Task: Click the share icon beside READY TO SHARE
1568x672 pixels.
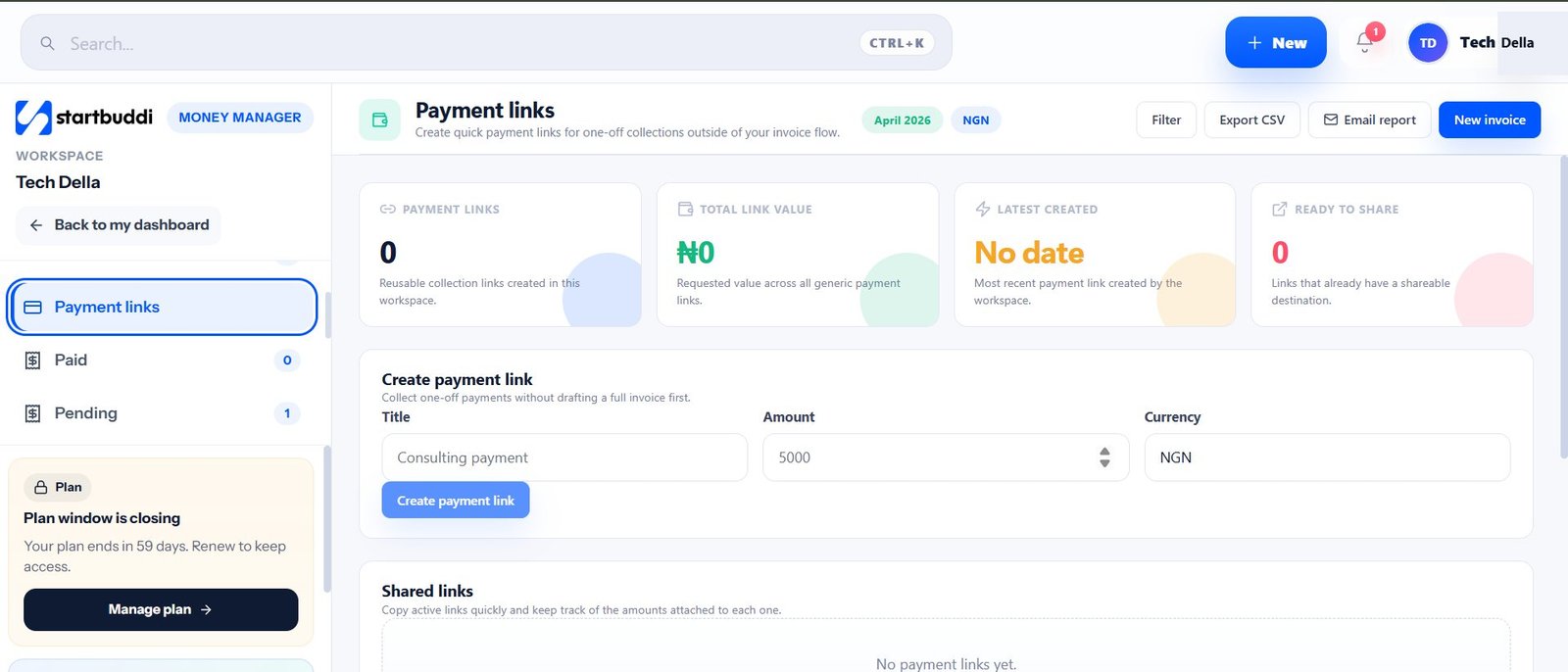Action: [1279, 210]
